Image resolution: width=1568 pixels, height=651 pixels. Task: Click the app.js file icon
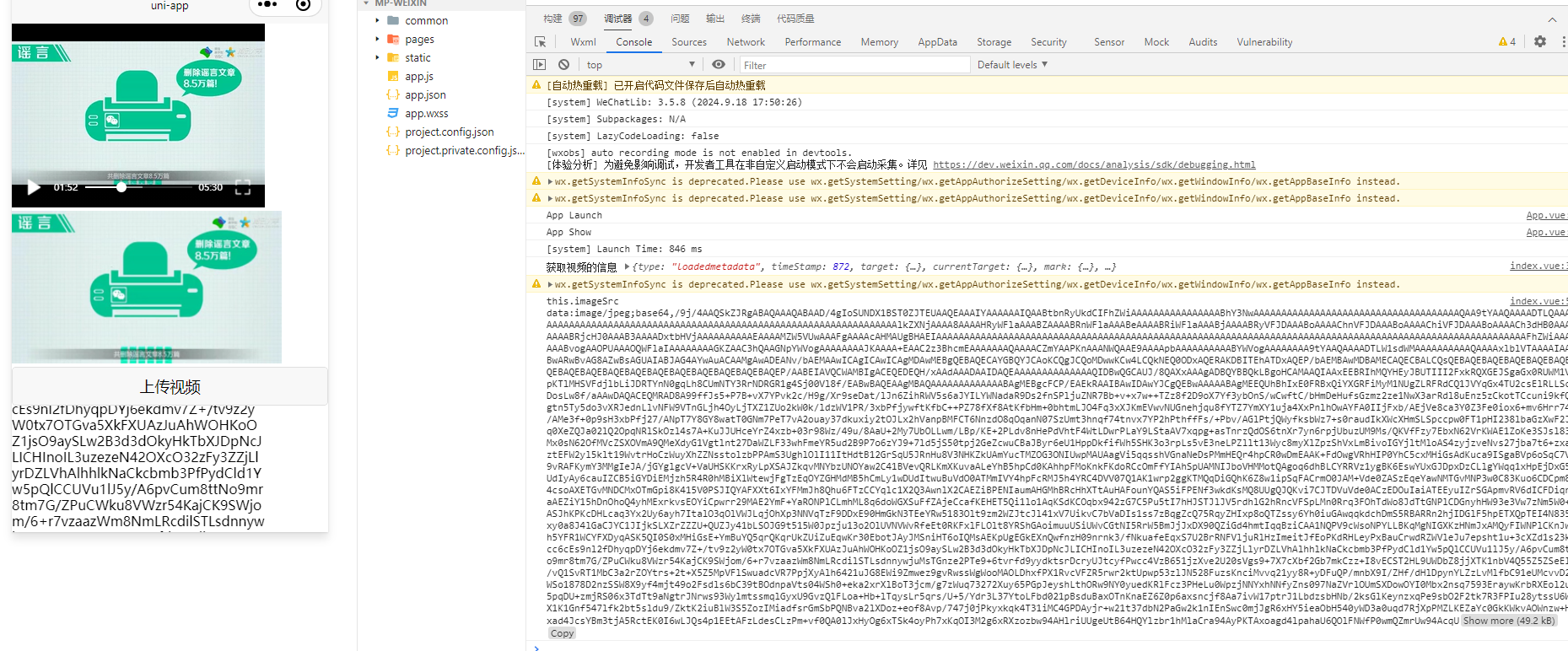[x=393, y=76]
